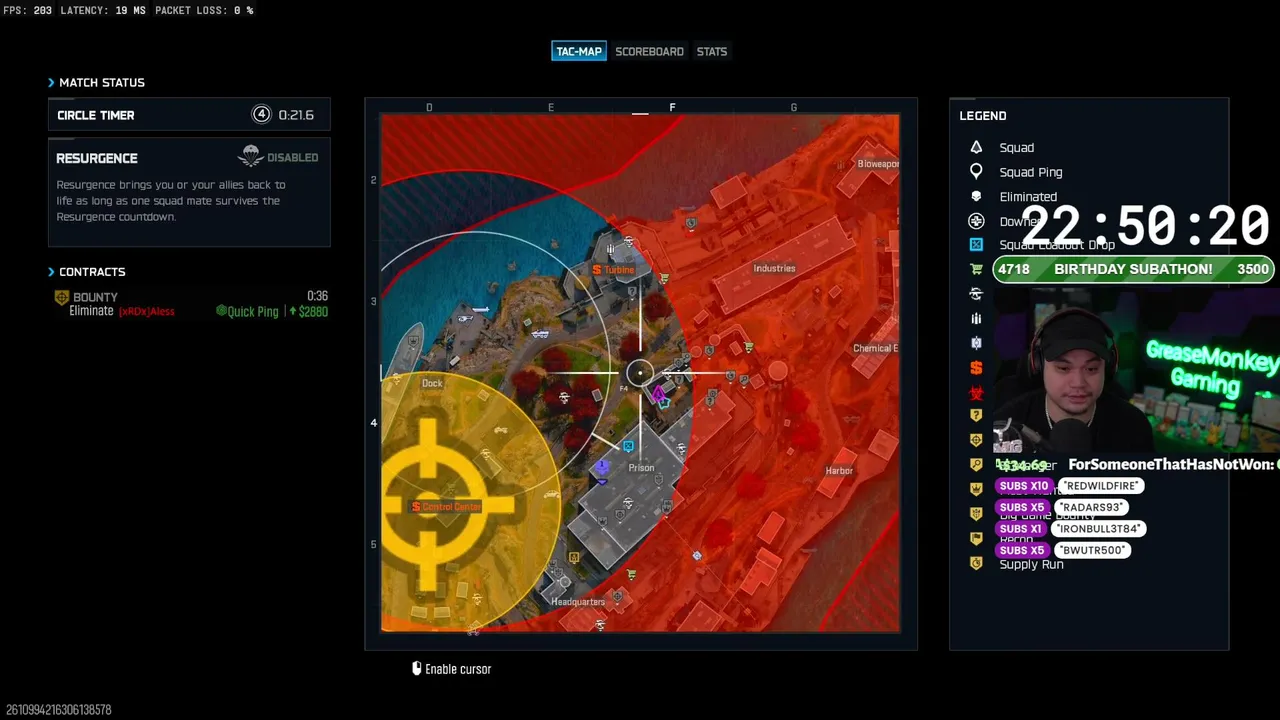Collapse the CONTRACTS section
The image size is (1280, 720).
(51, 272)
